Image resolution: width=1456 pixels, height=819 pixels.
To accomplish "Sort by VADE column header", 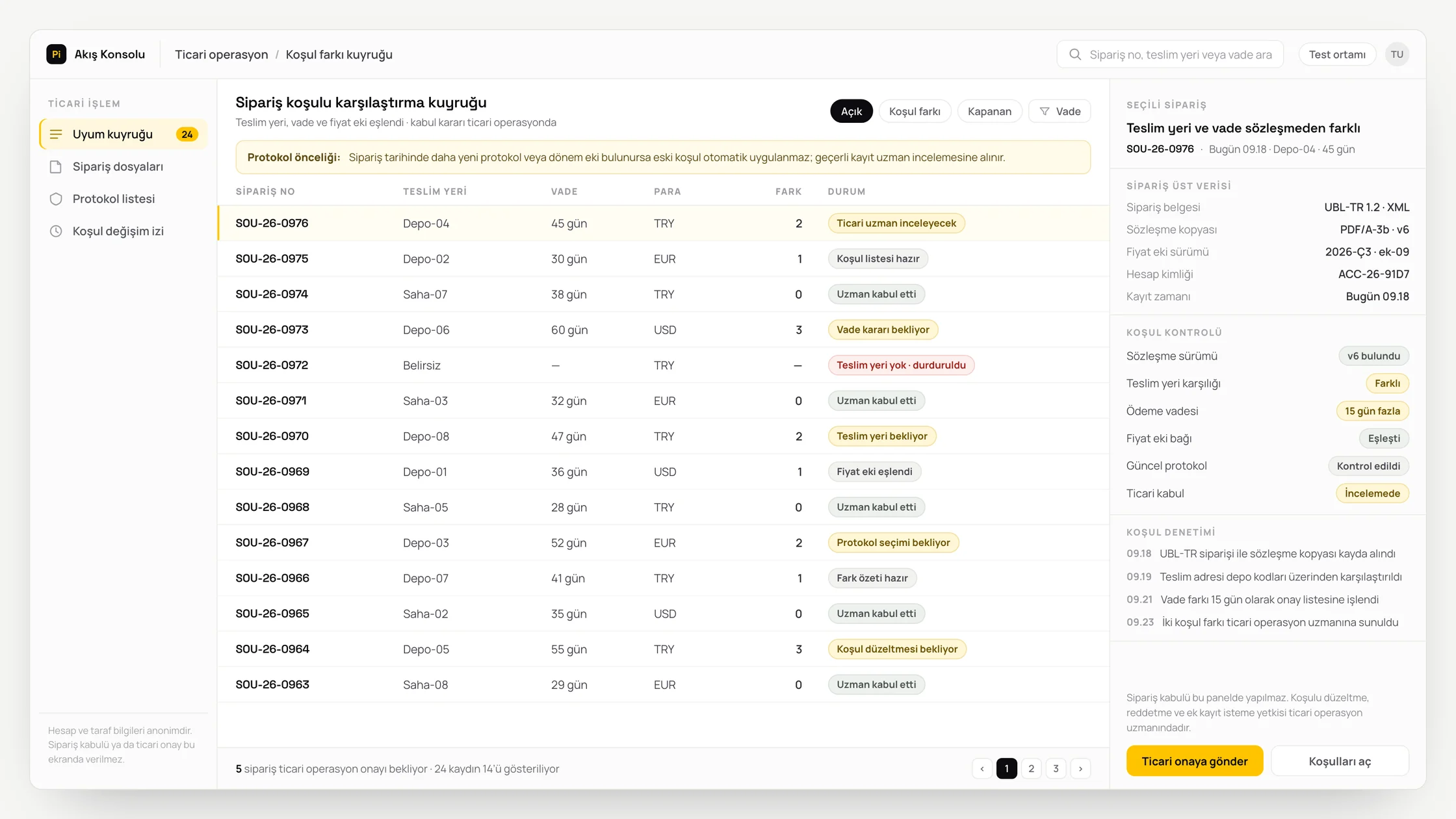I will click(564, 192).
